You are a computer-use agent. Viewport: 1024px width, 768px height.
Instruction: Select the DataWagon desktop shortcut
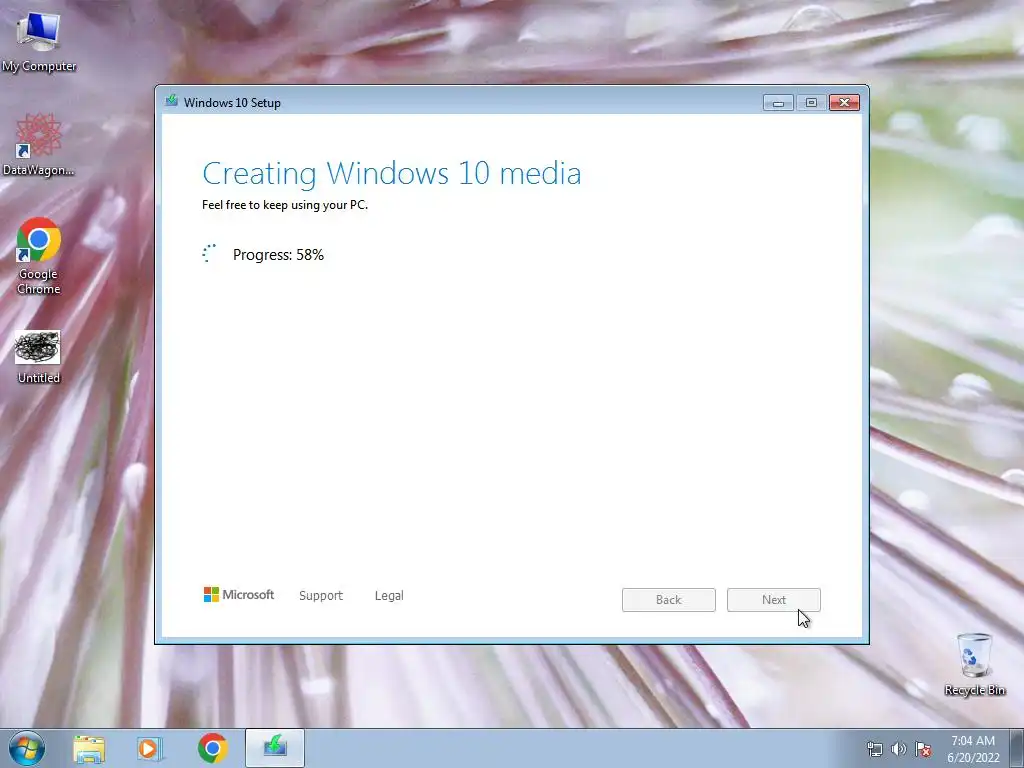(38, 145)
